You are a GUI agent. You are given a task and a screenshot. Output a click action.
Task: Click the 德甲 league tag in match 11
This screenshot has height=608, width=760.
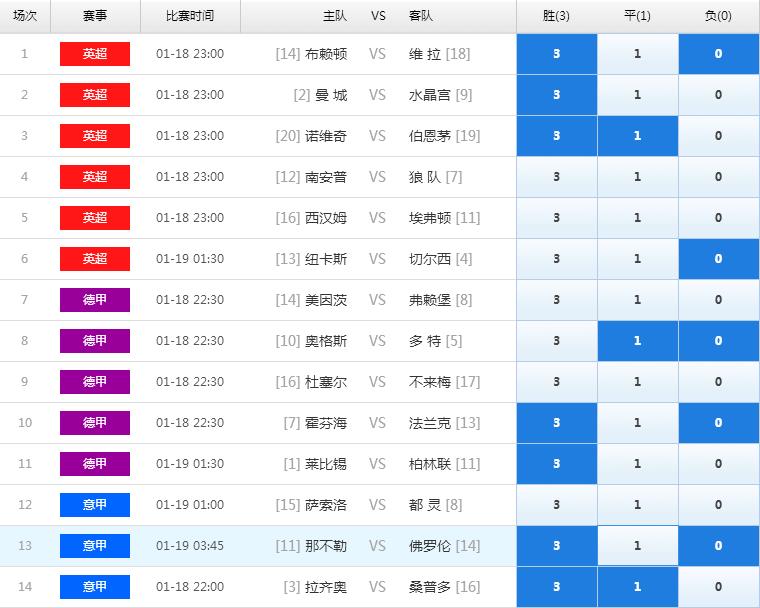tap(95, 464)
